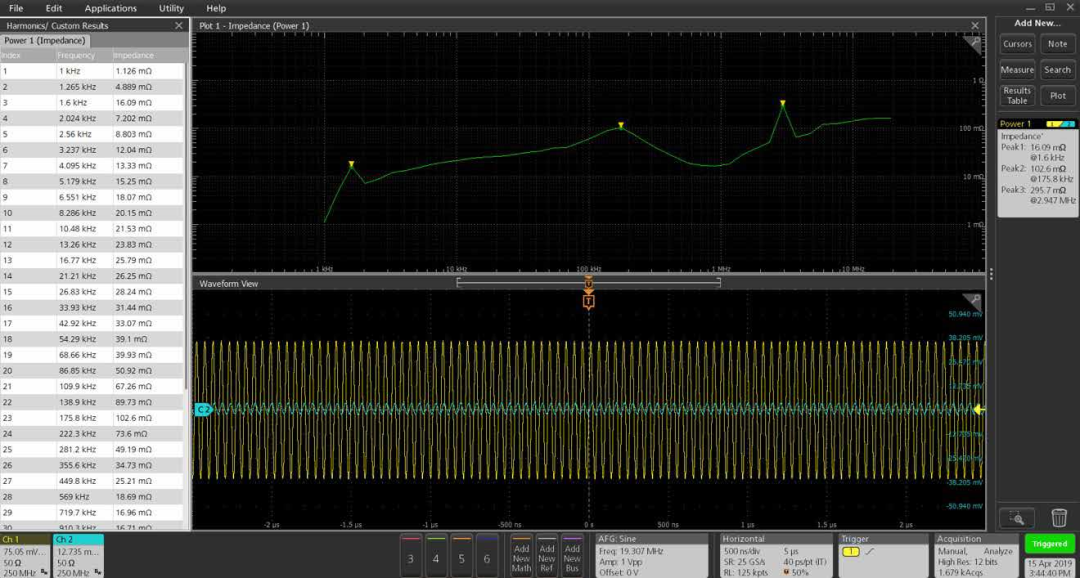1080x578 pixels.
Task: Click the results table vertical scrollbar
Action: click(x=187, y=227)
